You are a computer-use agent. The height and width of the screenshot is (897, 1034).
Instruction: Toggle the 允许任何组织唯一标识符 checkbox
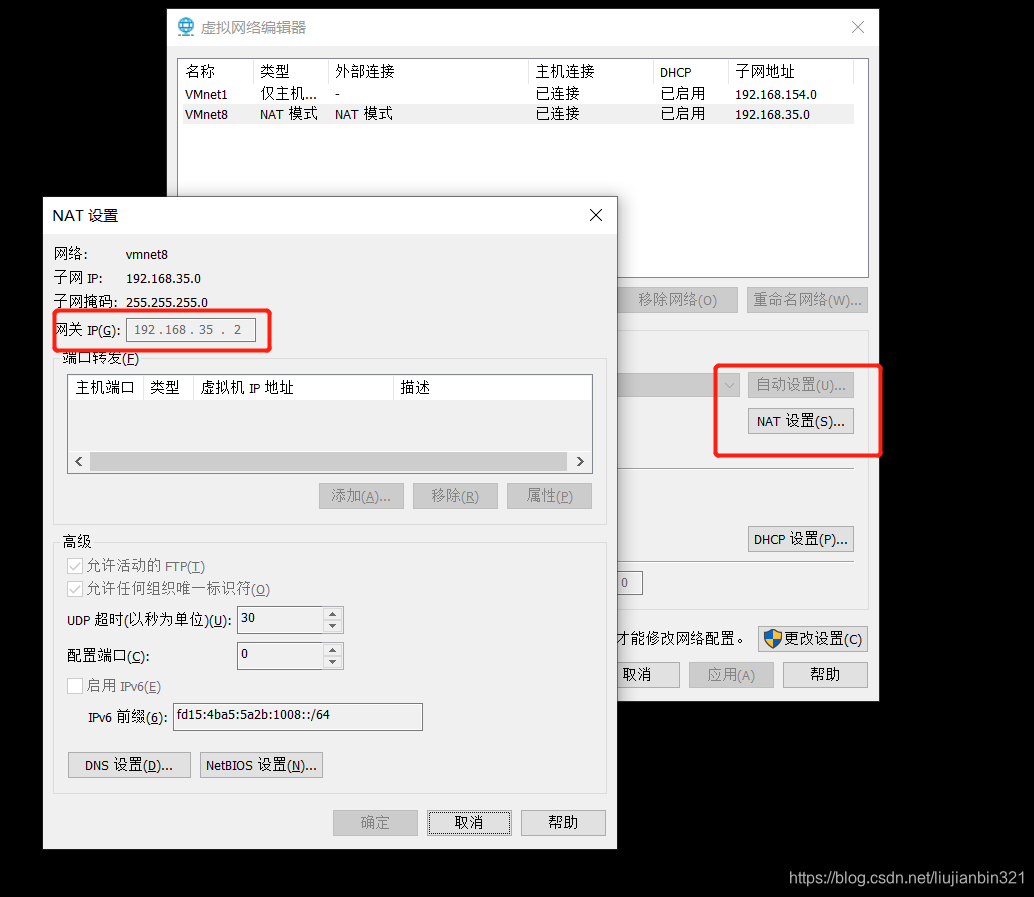click(x=75, y=588)
